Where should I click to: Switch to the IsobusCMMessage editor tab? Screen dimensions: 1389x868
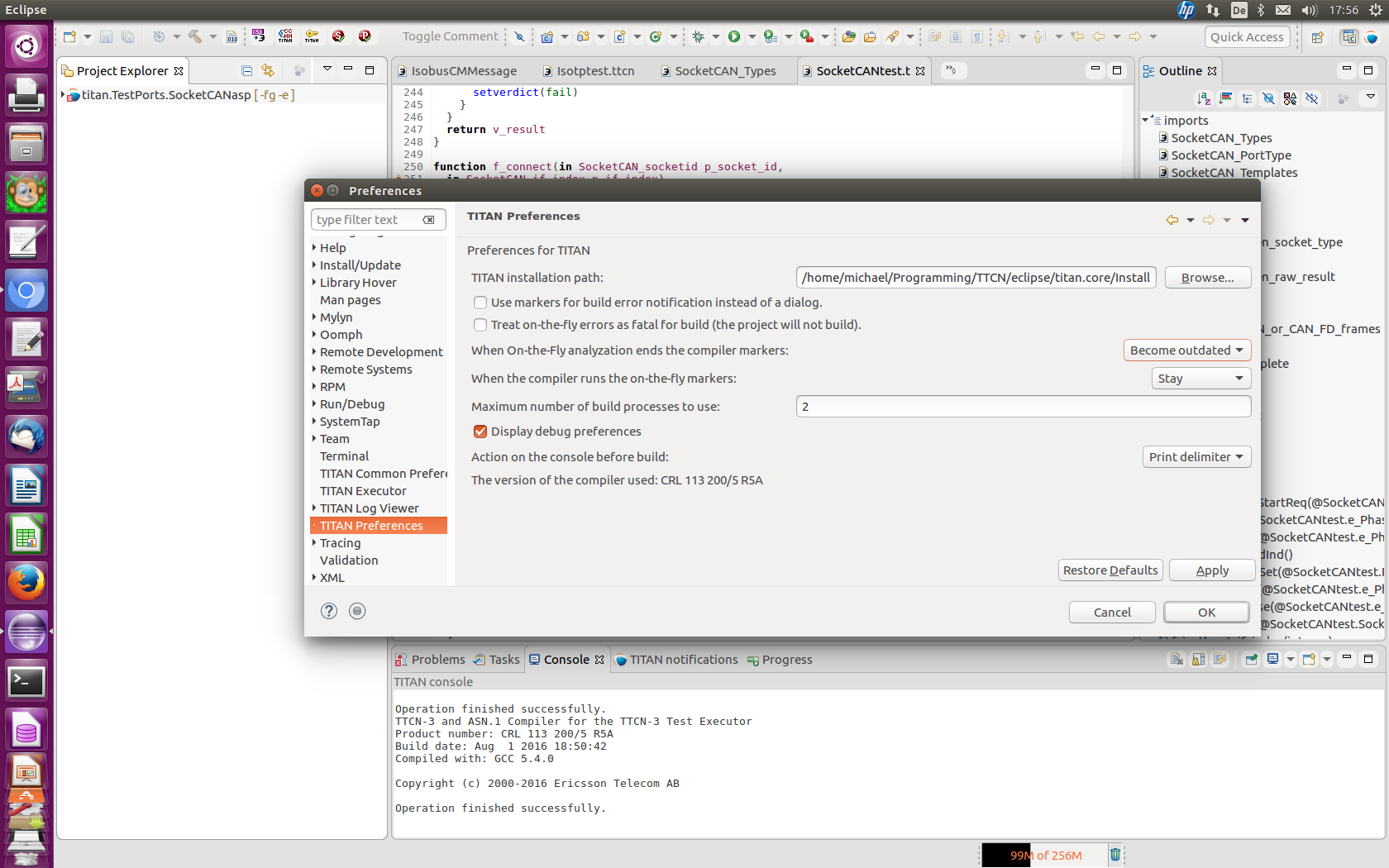pos(456,71)
